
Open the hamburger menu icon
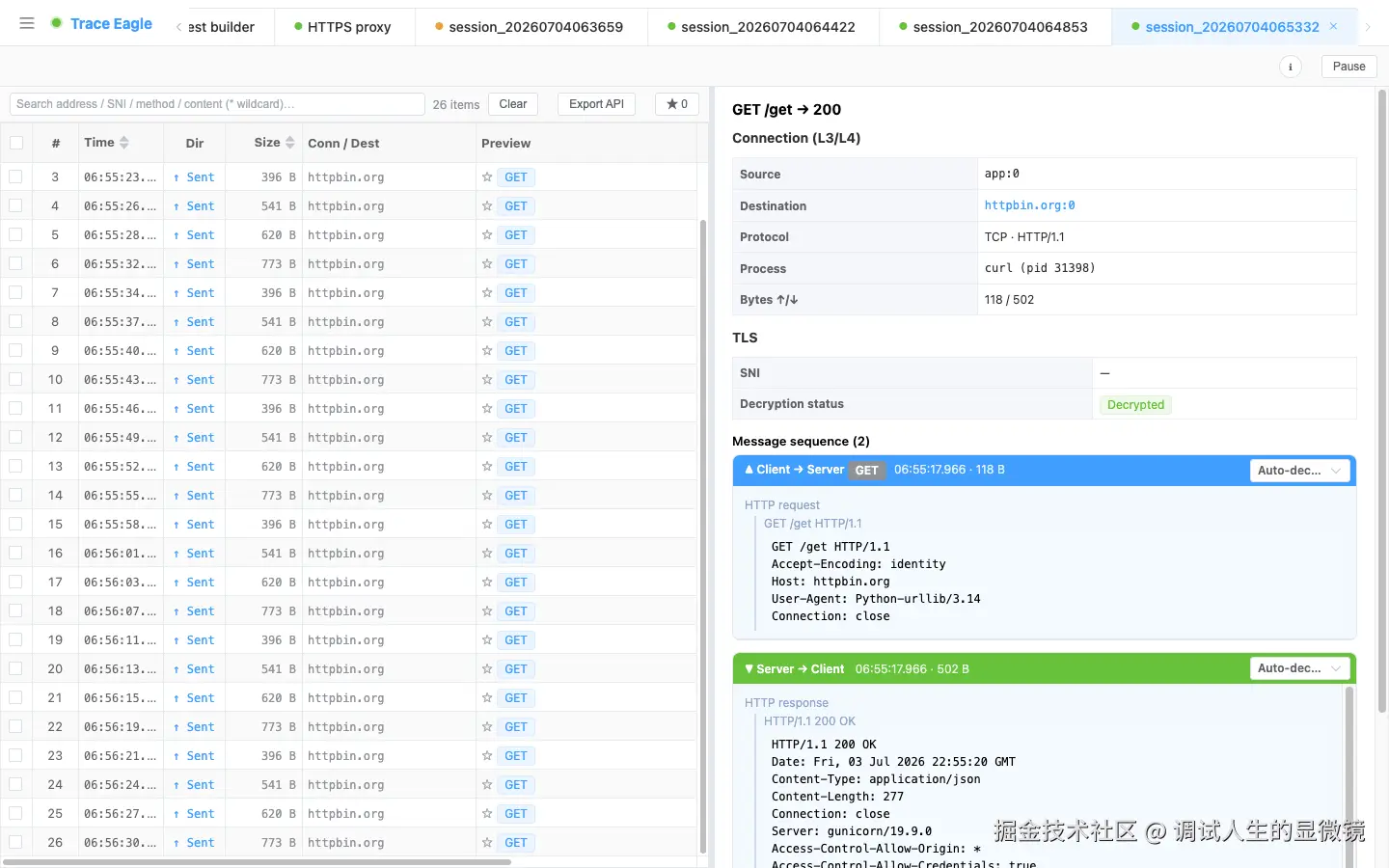pyautogui.click(x=27, y=23)
